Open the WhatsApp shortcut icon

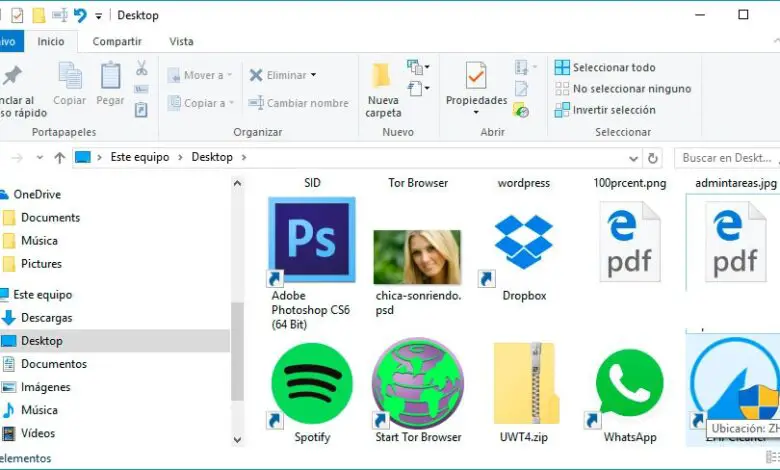(630, 383)
